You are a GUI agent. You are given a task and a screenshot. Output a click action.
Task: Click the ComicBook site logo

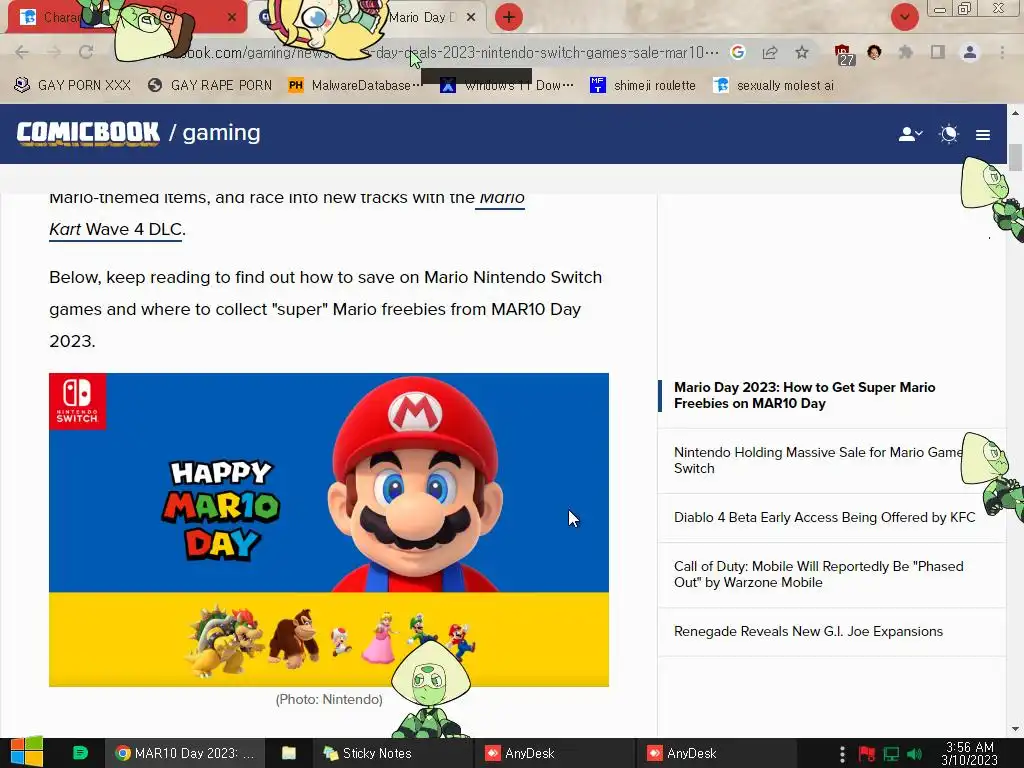88,133
